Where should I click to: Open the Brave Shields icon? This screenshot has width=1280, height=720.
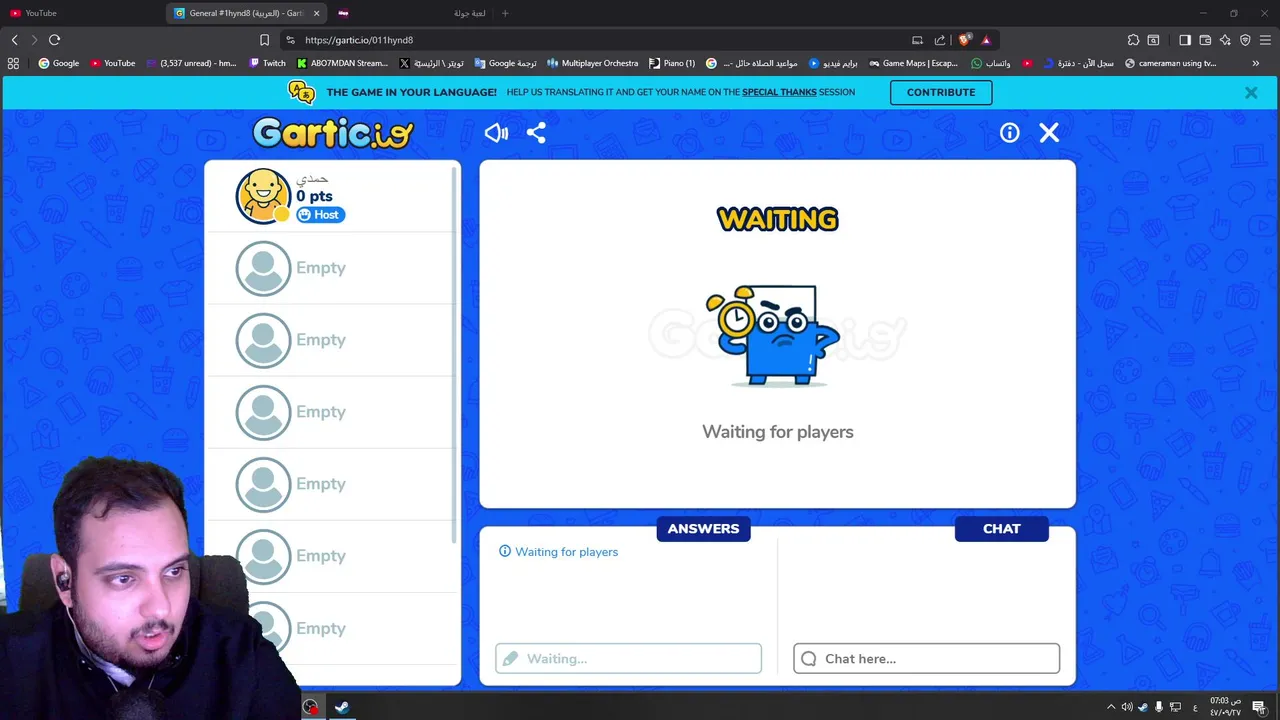coord(964,40)
